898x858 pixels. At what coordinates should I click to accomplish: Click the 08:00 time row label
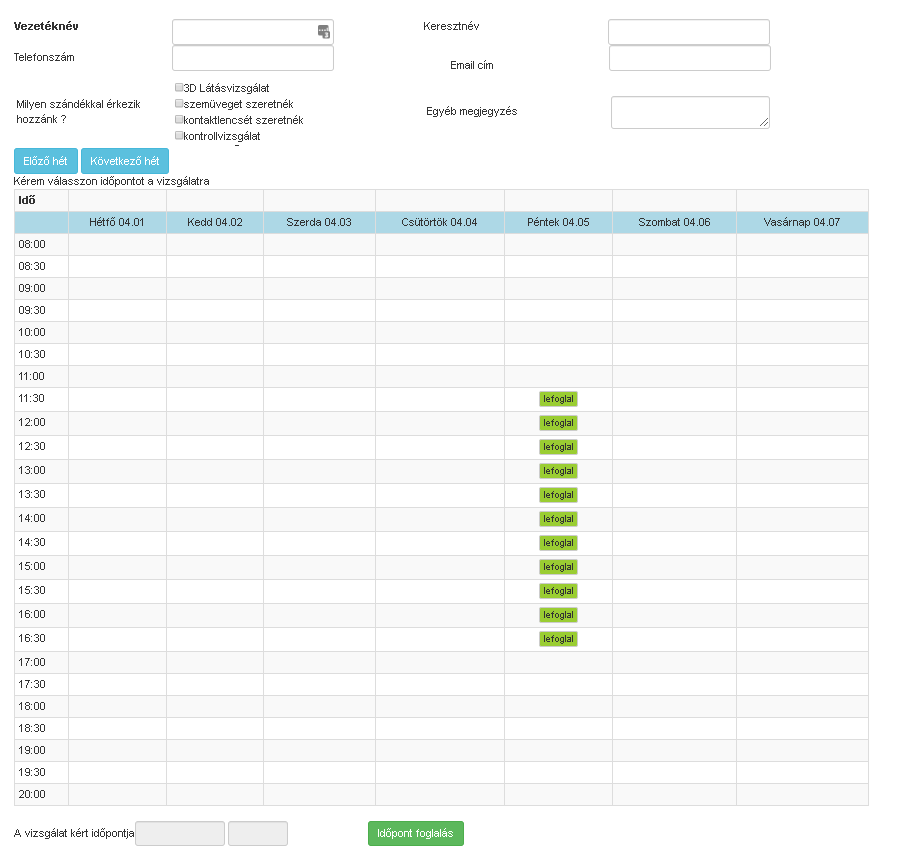tap(32, 244)
